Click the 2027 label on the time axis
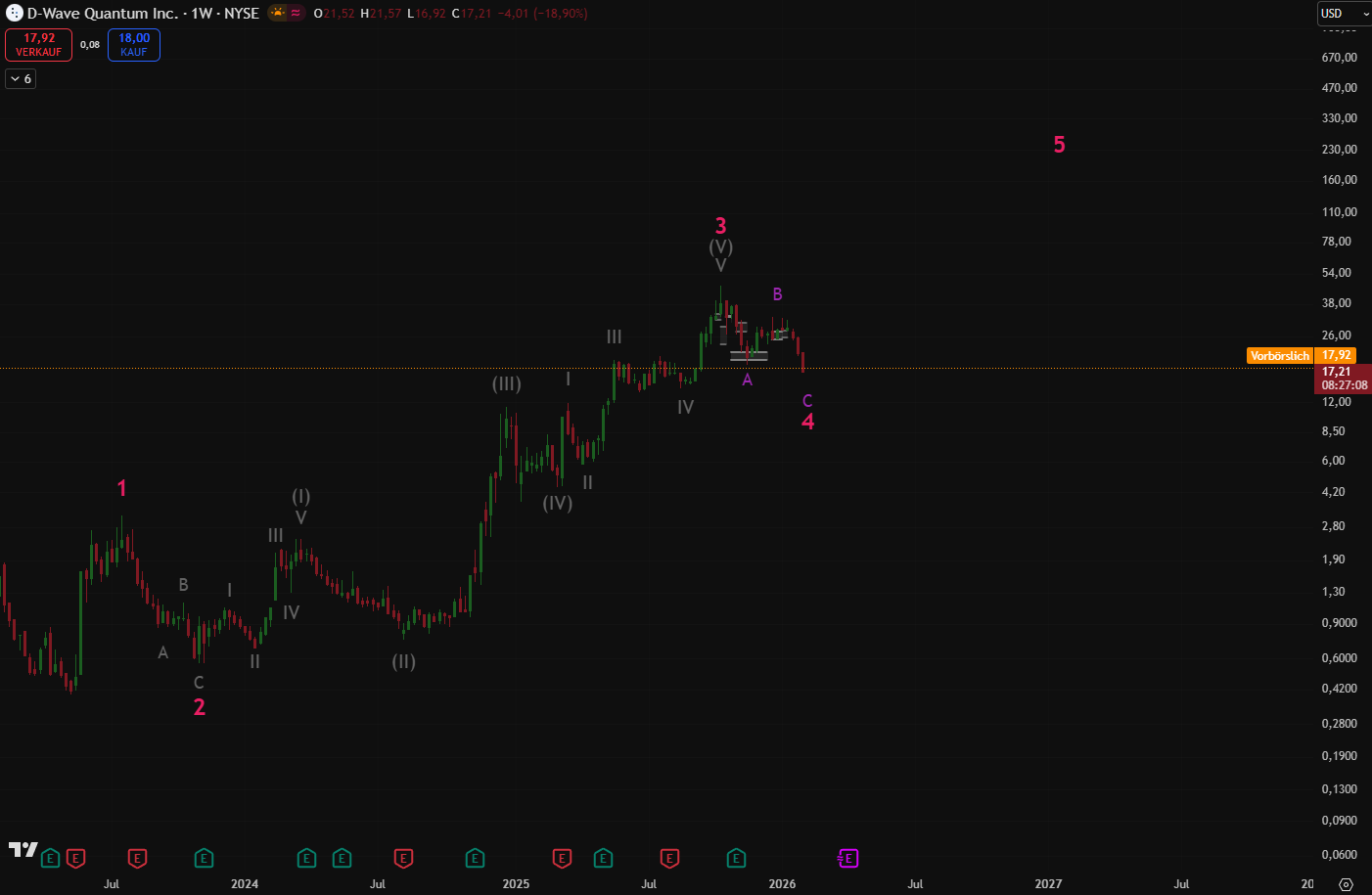 (x=1048, y=884)
